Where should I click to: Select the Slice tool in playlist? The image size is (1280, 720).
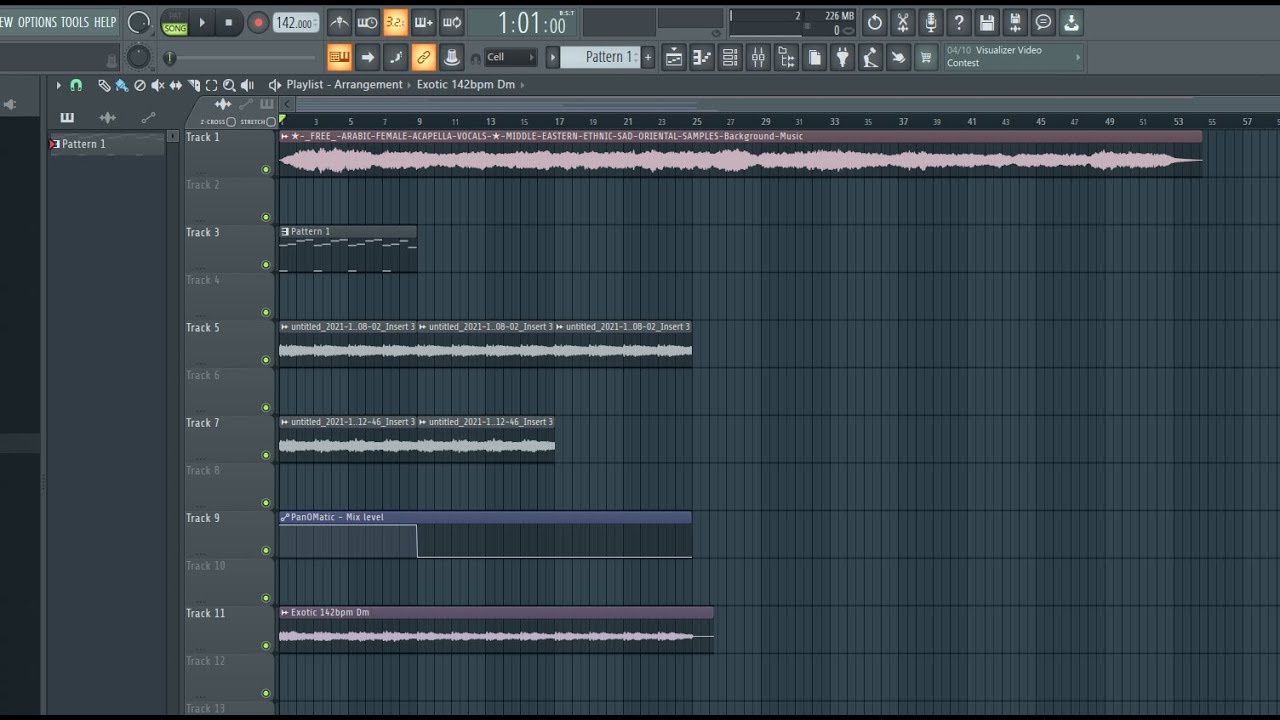coord(194,85)
